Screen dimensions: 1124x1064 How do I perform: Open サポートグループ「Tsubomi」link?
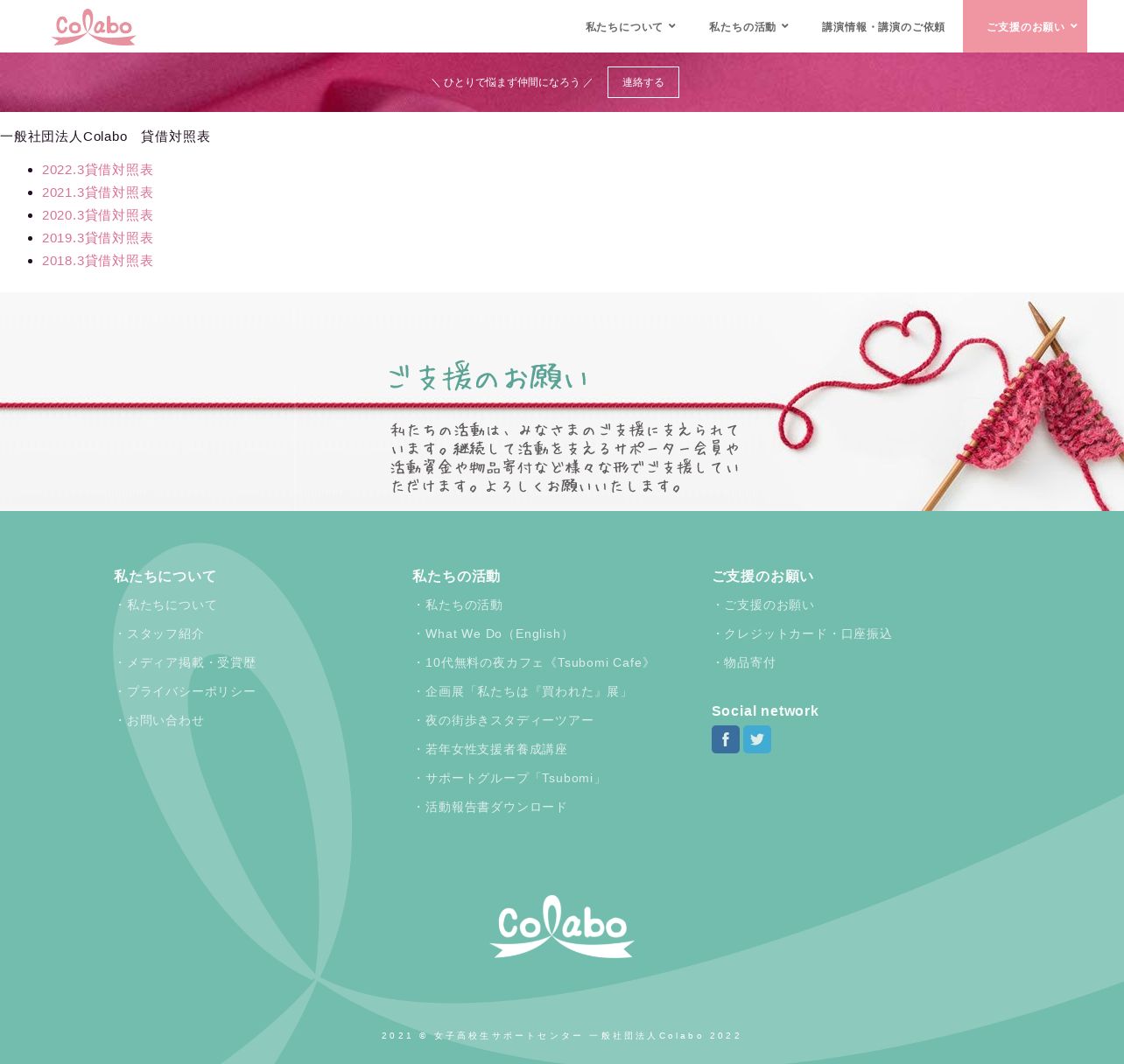[x=509, y=778]
